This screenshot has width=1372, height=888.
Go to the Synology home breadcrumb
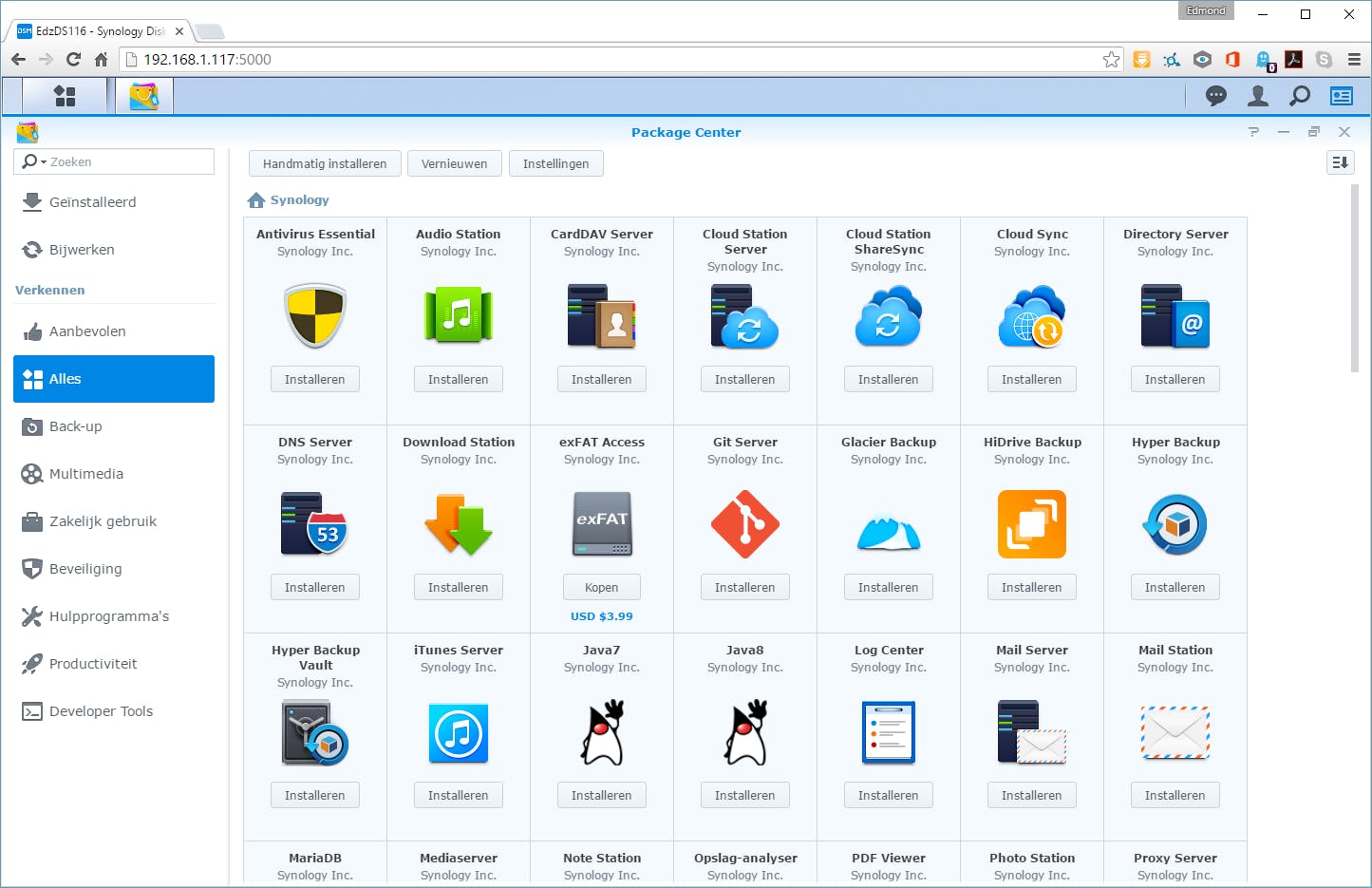pos(288,199)
